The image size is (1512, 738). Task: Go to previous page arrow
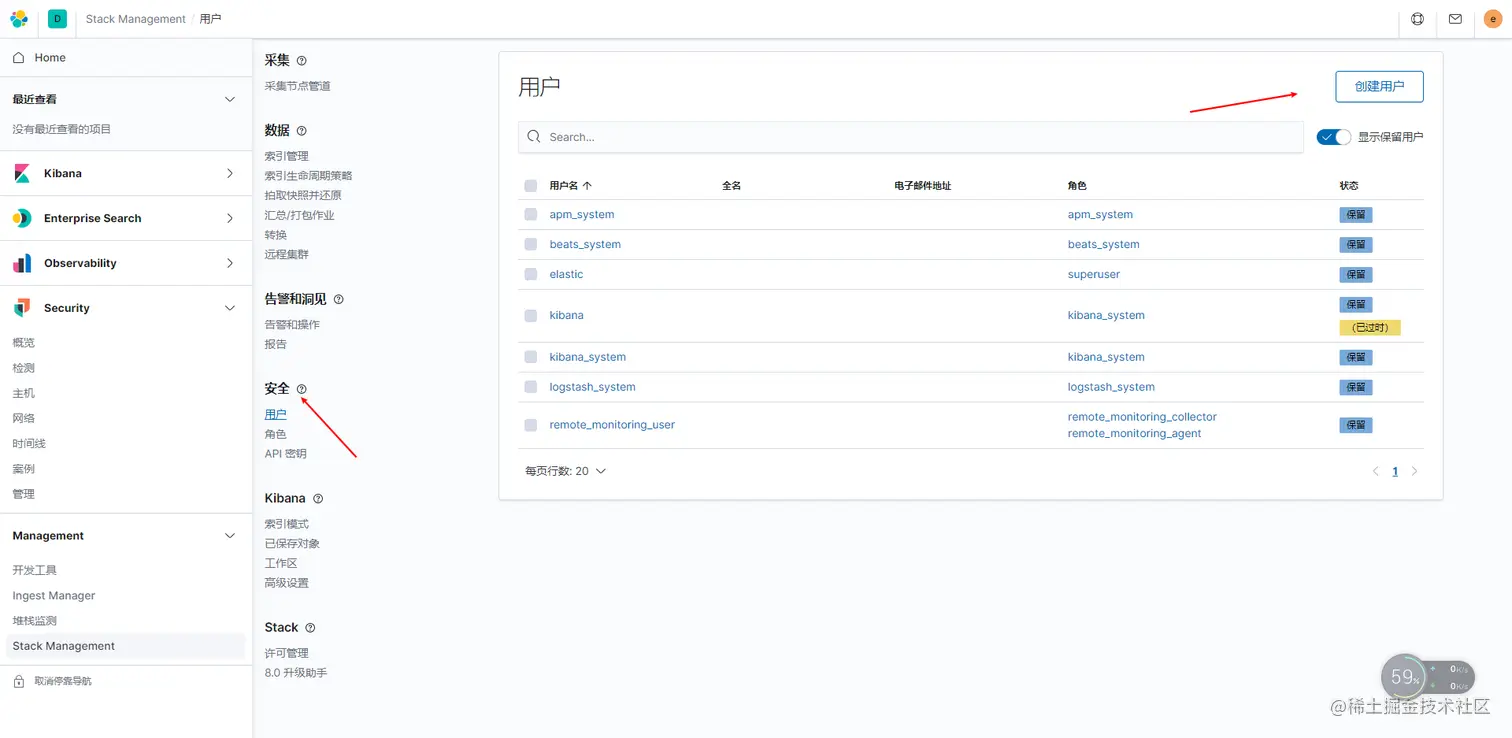pos(1376,471)
